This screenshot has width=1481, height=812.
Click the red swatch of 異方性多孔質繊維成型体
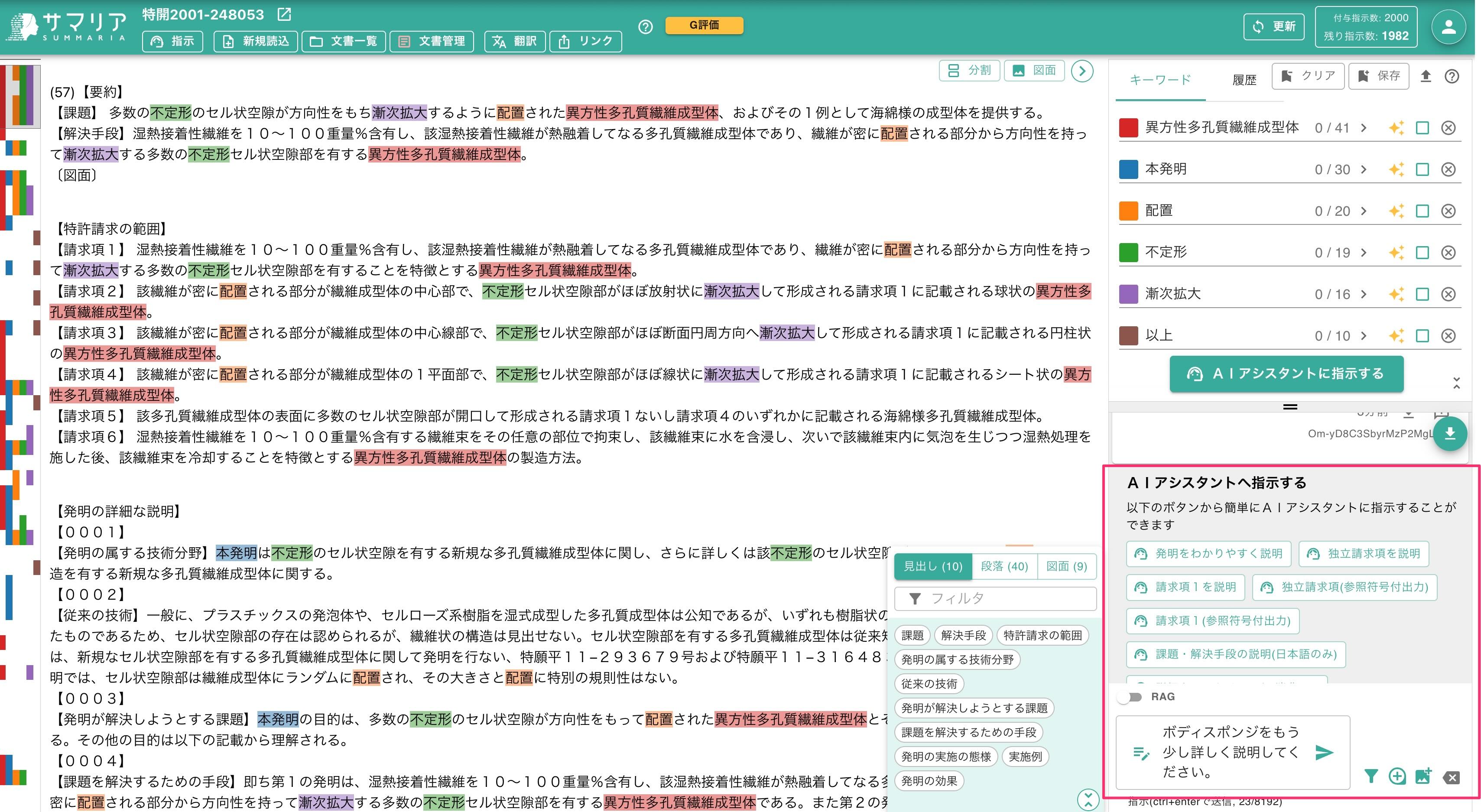tap(1129, 128)
